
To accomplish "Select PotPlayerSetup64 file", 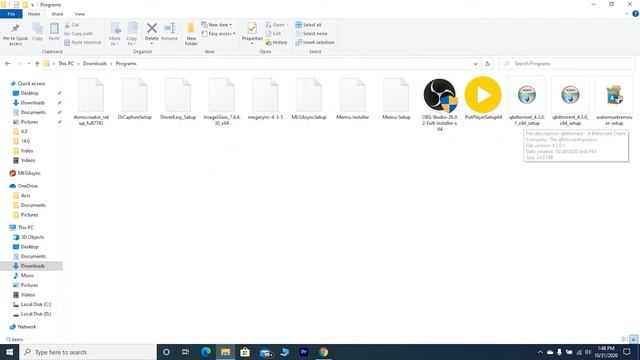I will [483, 98].
